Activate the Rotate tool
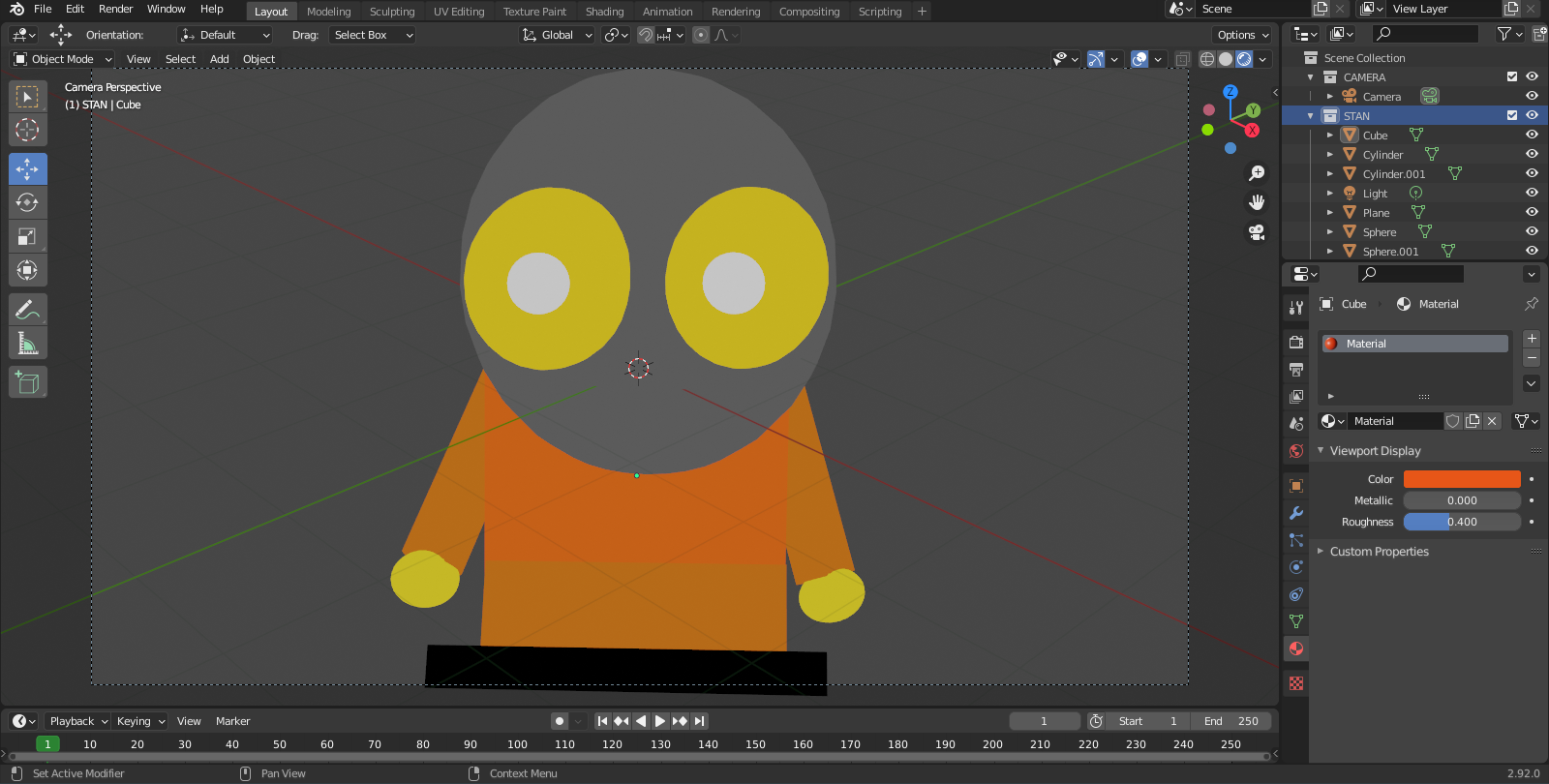This screenshot has height=784, width=1549. point(27,203)
